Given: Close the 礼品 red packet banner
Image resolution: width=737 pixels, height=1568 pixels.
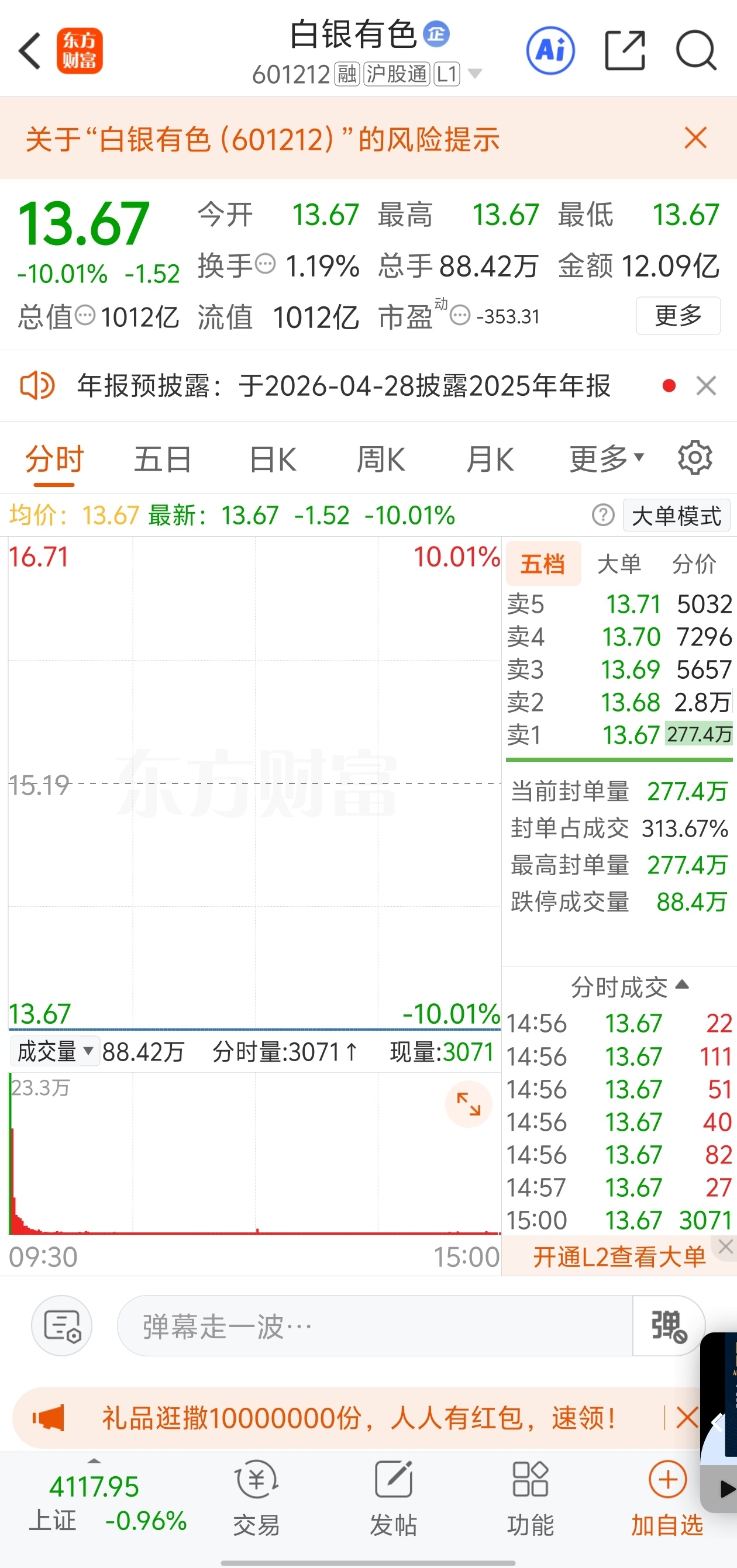Looking at the screenshot, I should pos(687,1418).
